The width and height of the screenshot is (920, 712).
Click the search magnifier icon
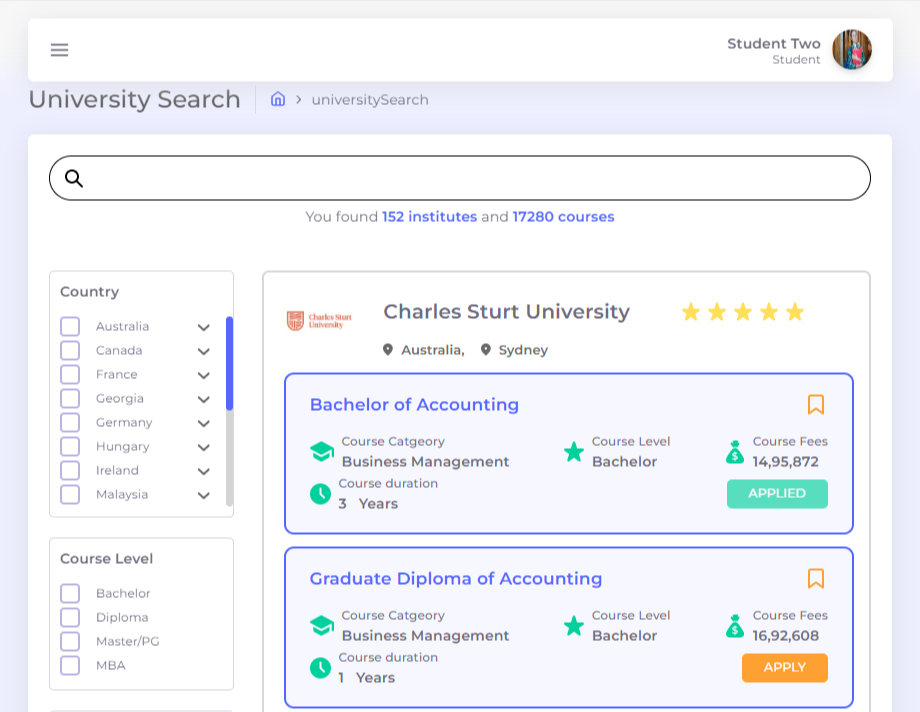(76, 178)
